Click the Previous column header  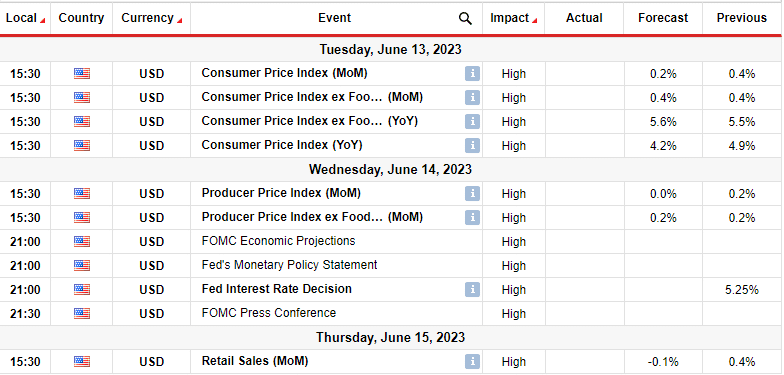coord(742,18)
